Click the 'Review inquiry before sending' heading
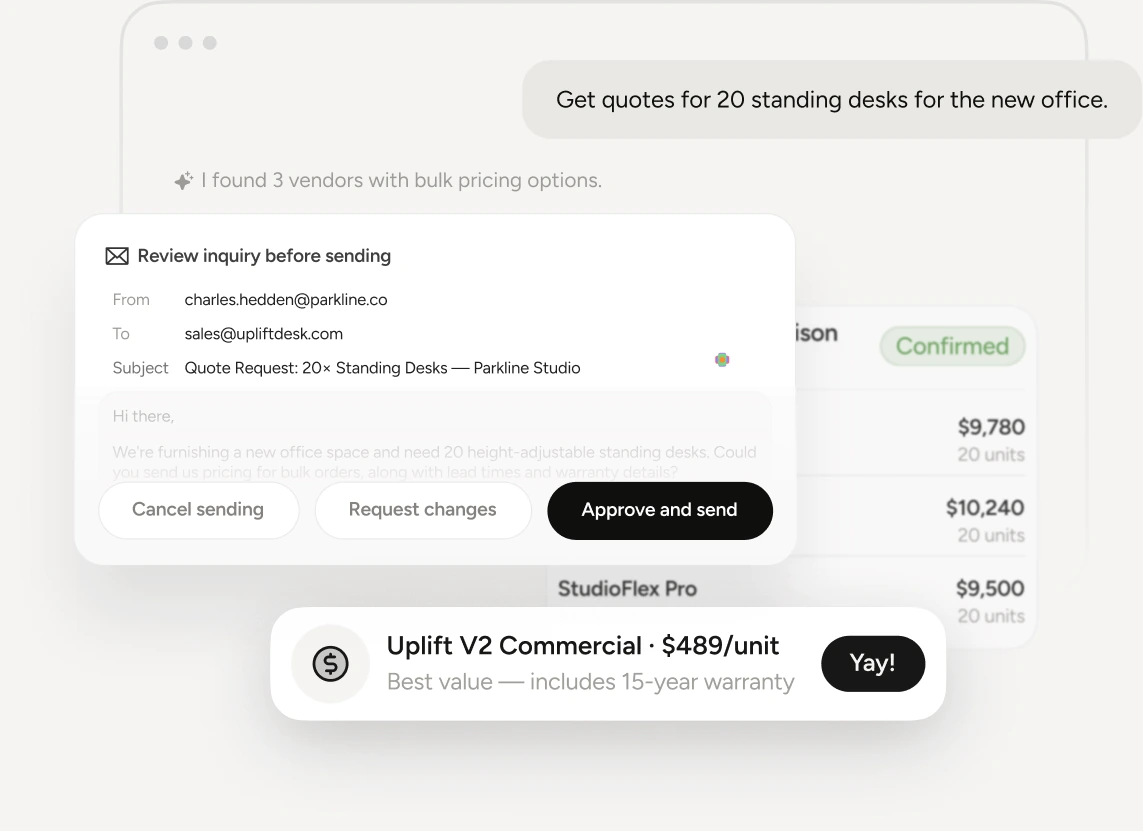1143x831 pixels. point(264,256)
